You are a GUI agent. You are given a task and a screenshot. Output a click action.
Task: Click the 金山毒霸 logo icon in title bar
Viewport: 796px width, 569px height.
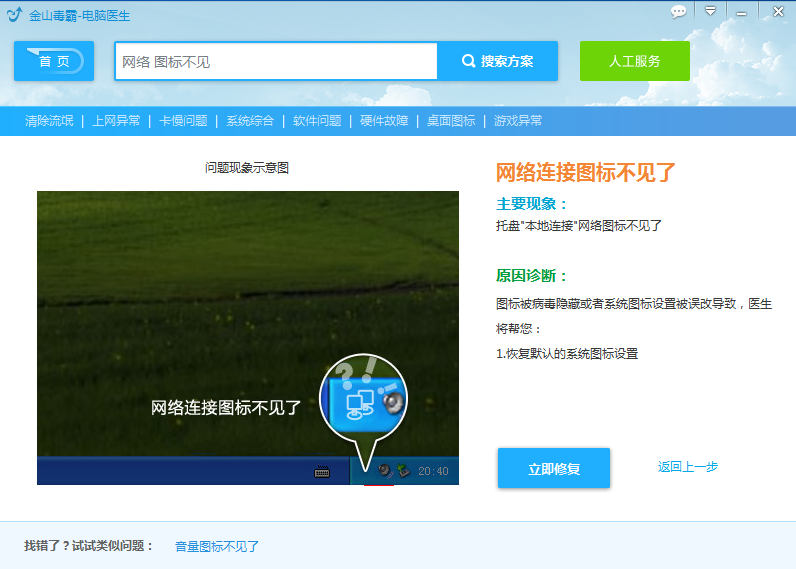point(15,14)
